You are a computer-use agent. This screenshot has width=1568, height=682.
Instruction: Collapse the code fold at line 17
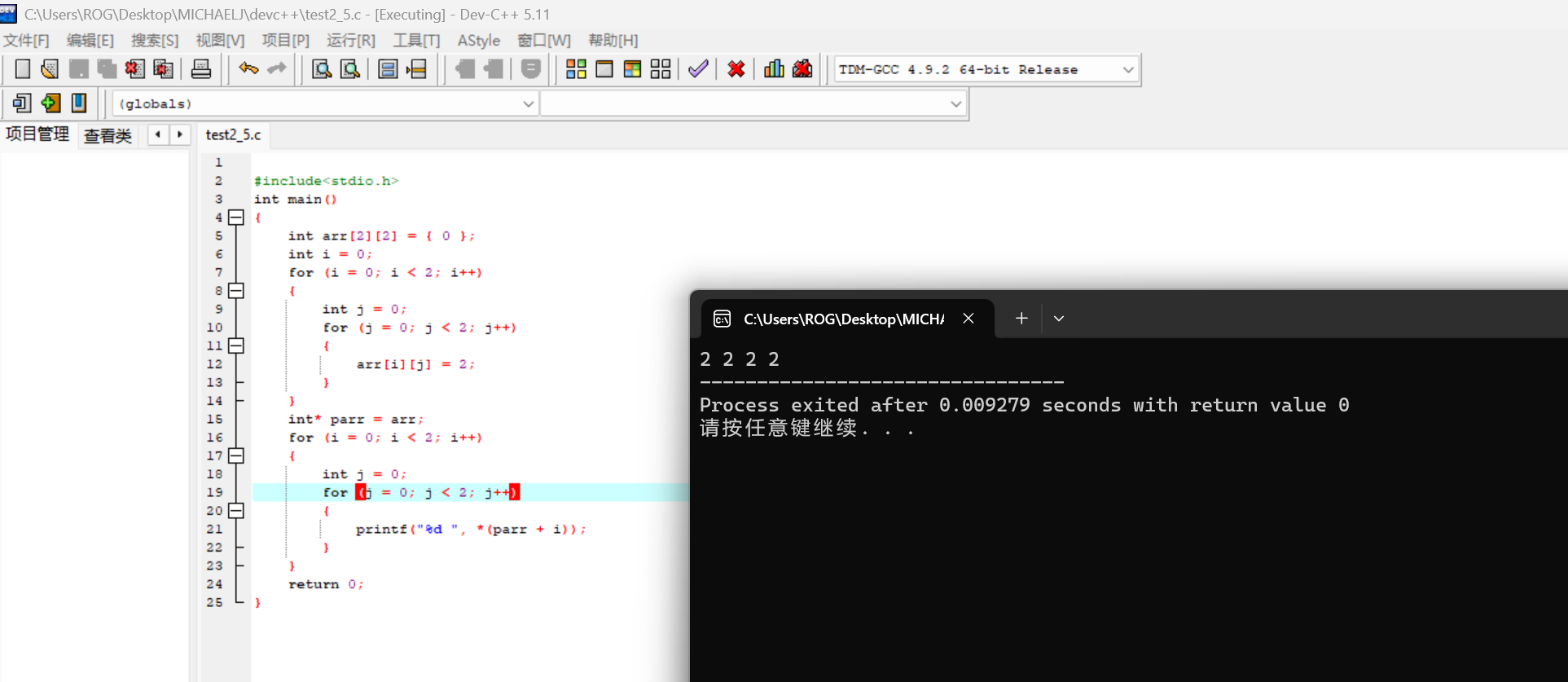click(236, 455)
